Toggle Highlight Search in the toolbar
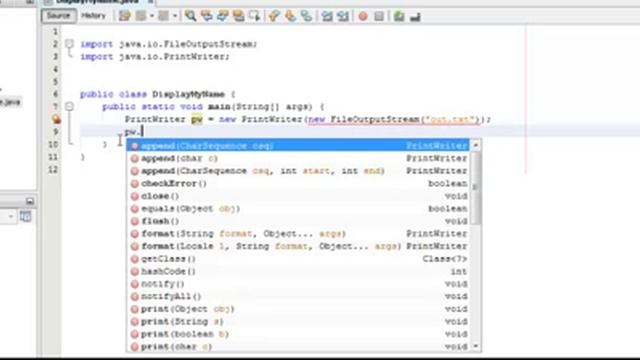This screenshot has height=360, width=640. [x=238, y=16]
